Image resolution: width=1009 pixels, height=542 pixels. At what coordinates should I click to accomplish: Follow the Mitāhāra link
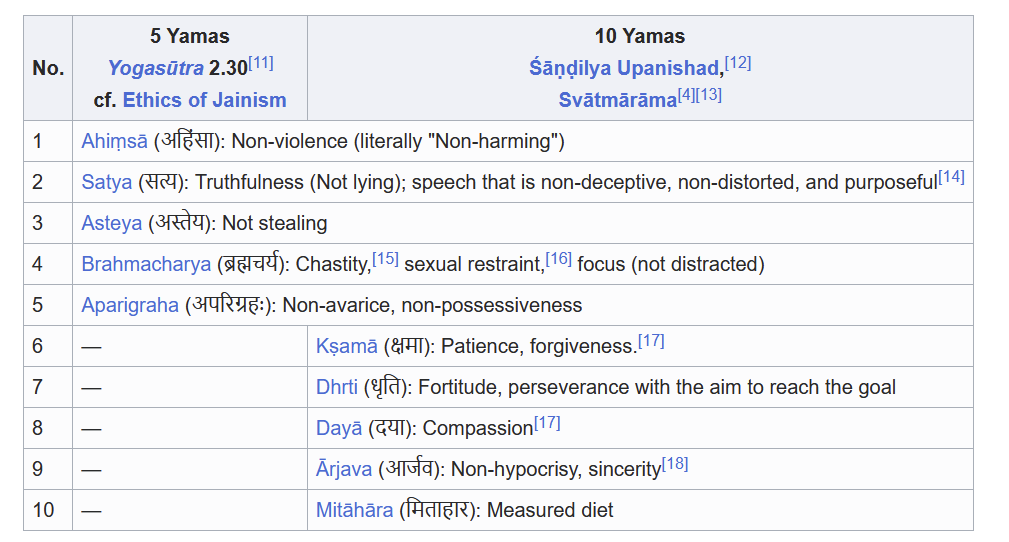[x=354, y=510]
